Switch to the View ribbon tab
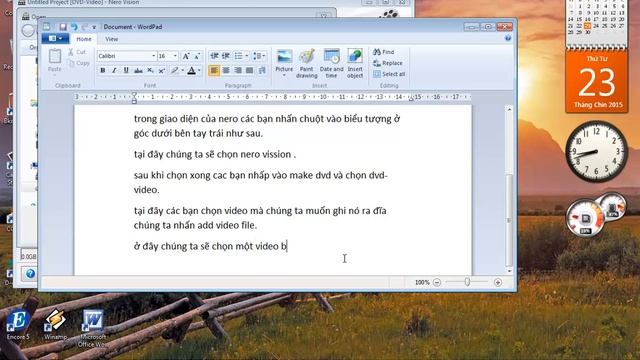This screenshot has width=640, height=360. point(111,39)
